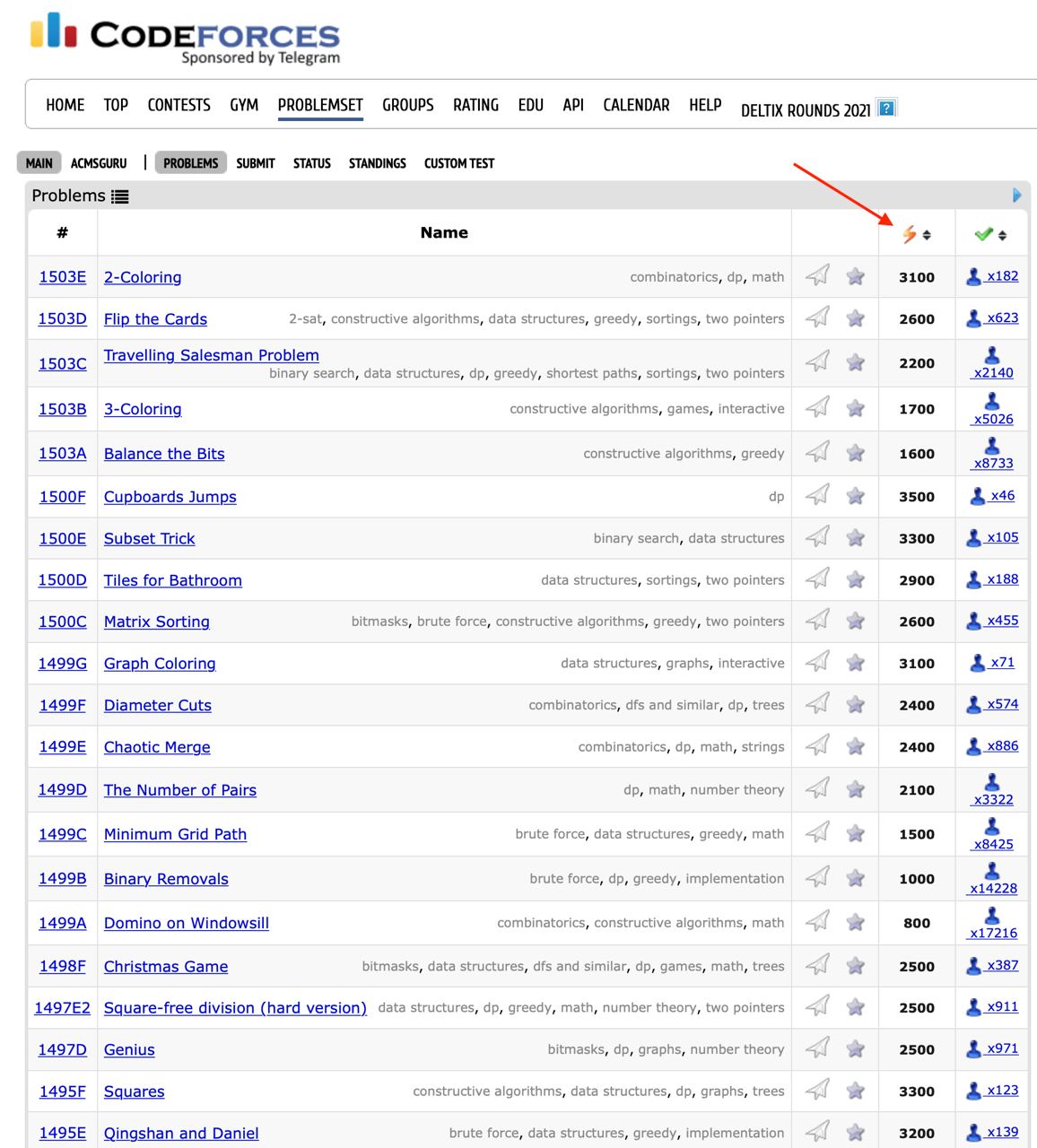Switch to the ACMSGURU tab

(x=99, y=163)
